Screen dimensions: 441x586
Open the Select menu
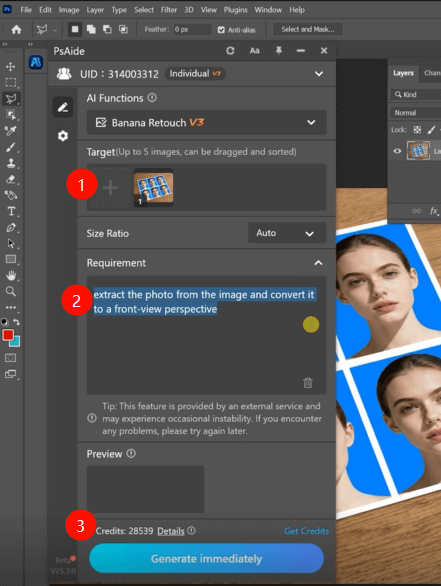click(144, 10)
